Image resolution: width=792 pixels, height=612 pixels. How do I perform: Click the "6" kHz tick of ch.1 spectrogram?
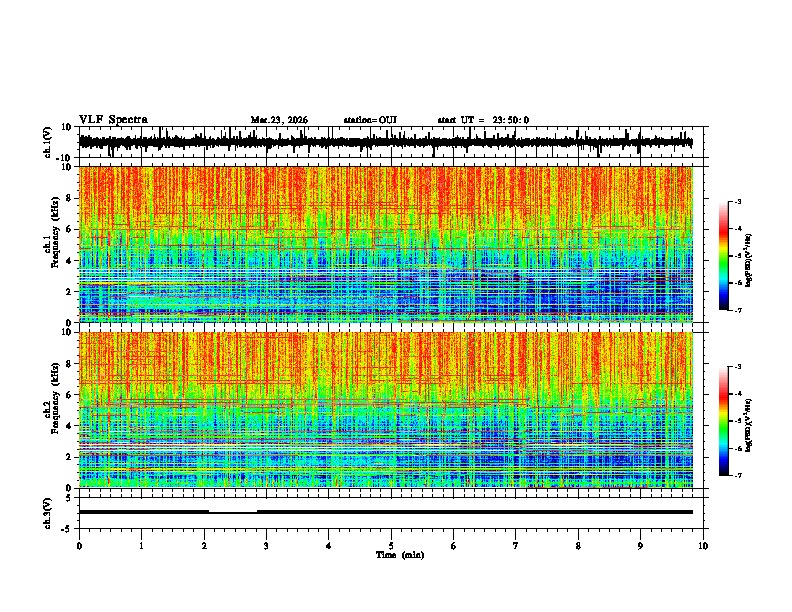[70, 229]
